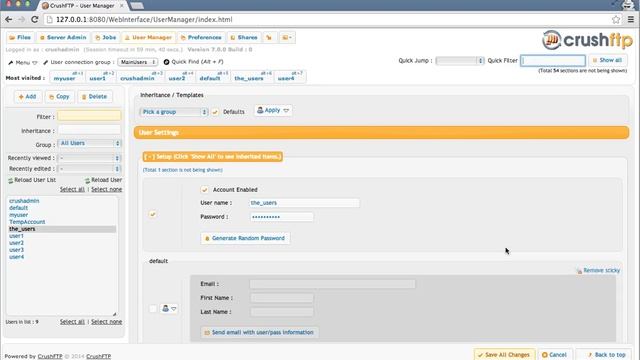Screen dimensions: 640x360
Task: Click the Password field
Action: (x=282, y=217)
